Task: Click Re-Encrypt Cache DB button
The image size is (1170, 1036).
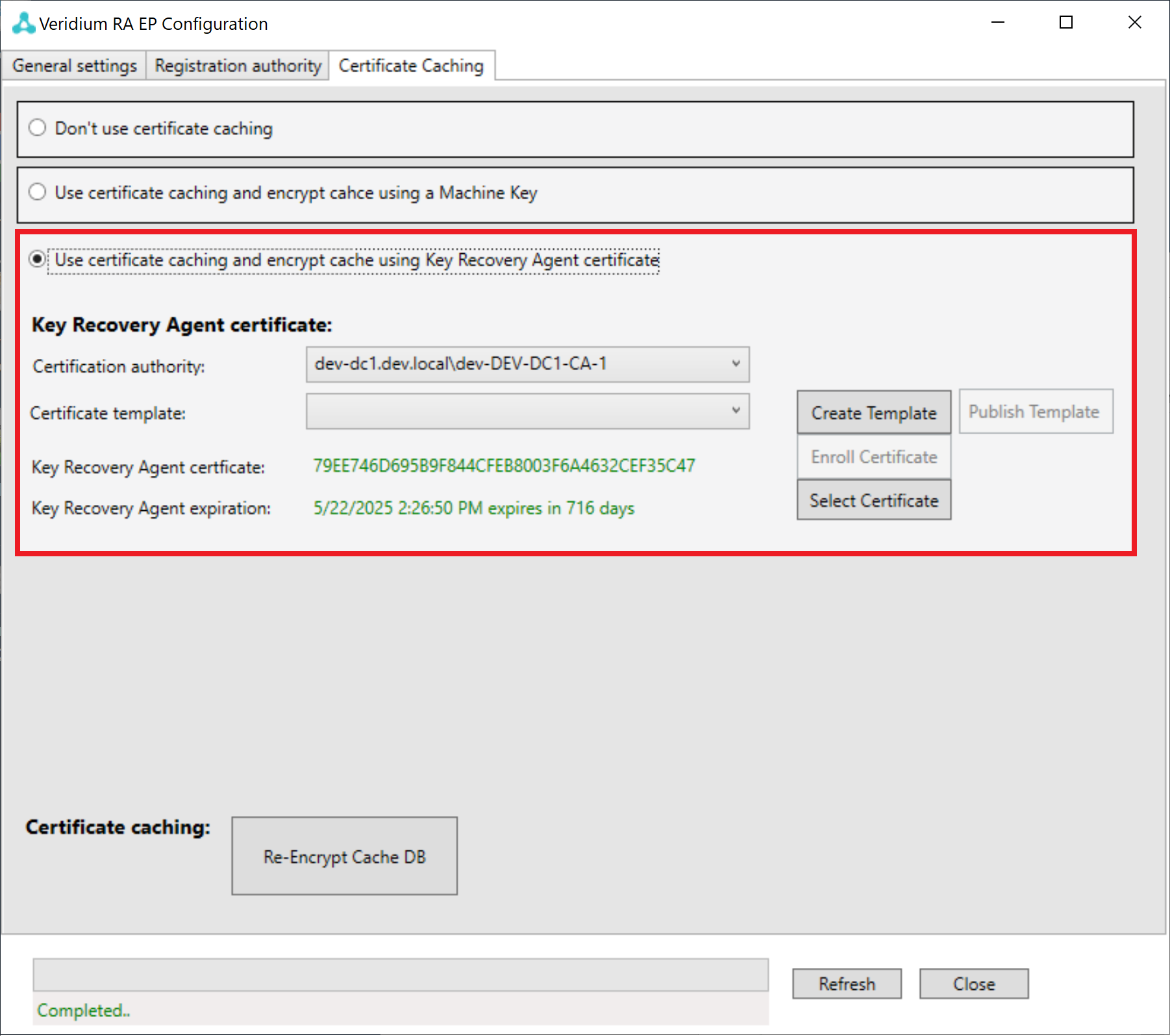Action: (x=344, y=856)
